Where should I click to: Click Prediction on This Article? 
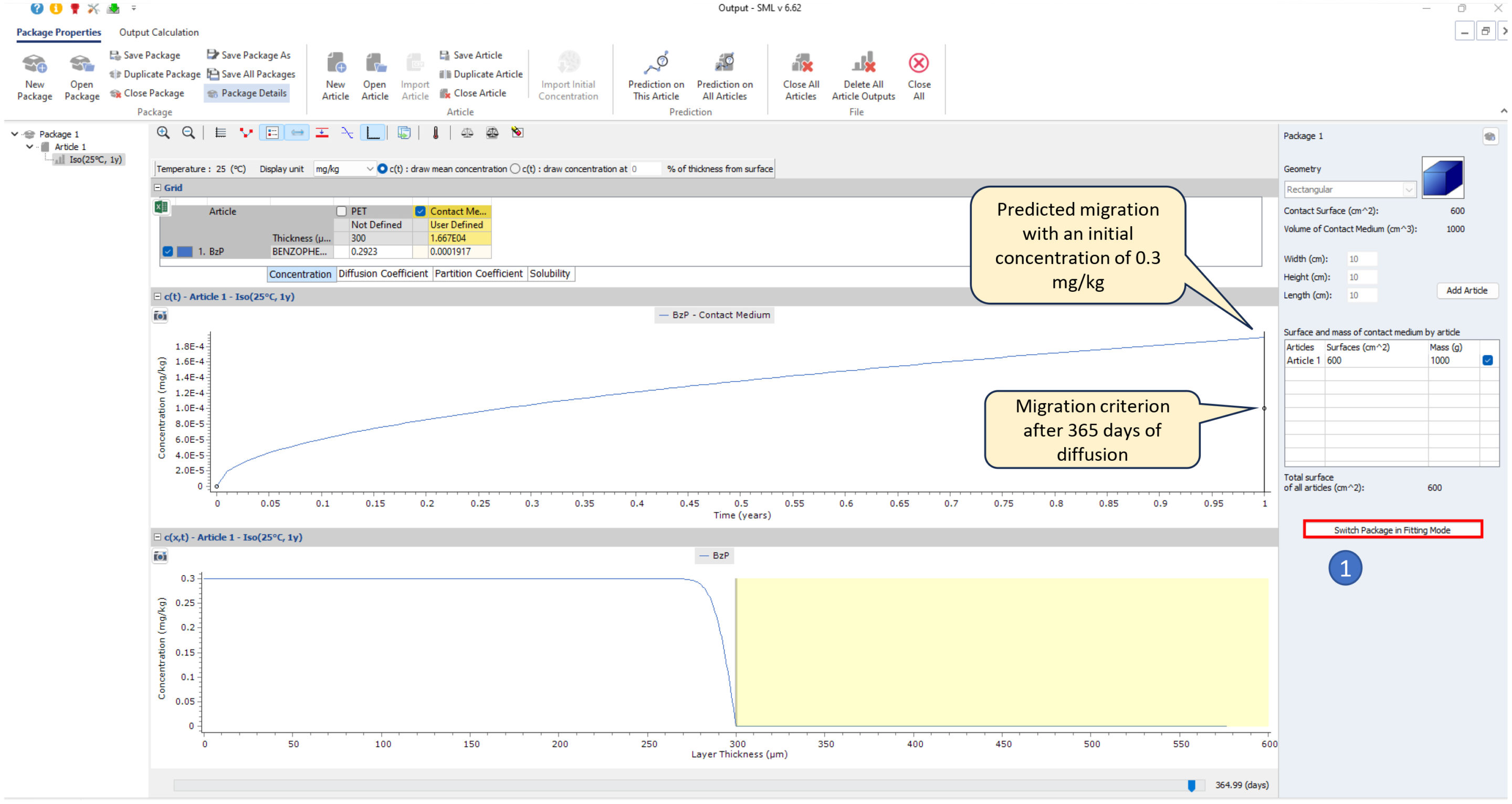click(x=656, y=76)
